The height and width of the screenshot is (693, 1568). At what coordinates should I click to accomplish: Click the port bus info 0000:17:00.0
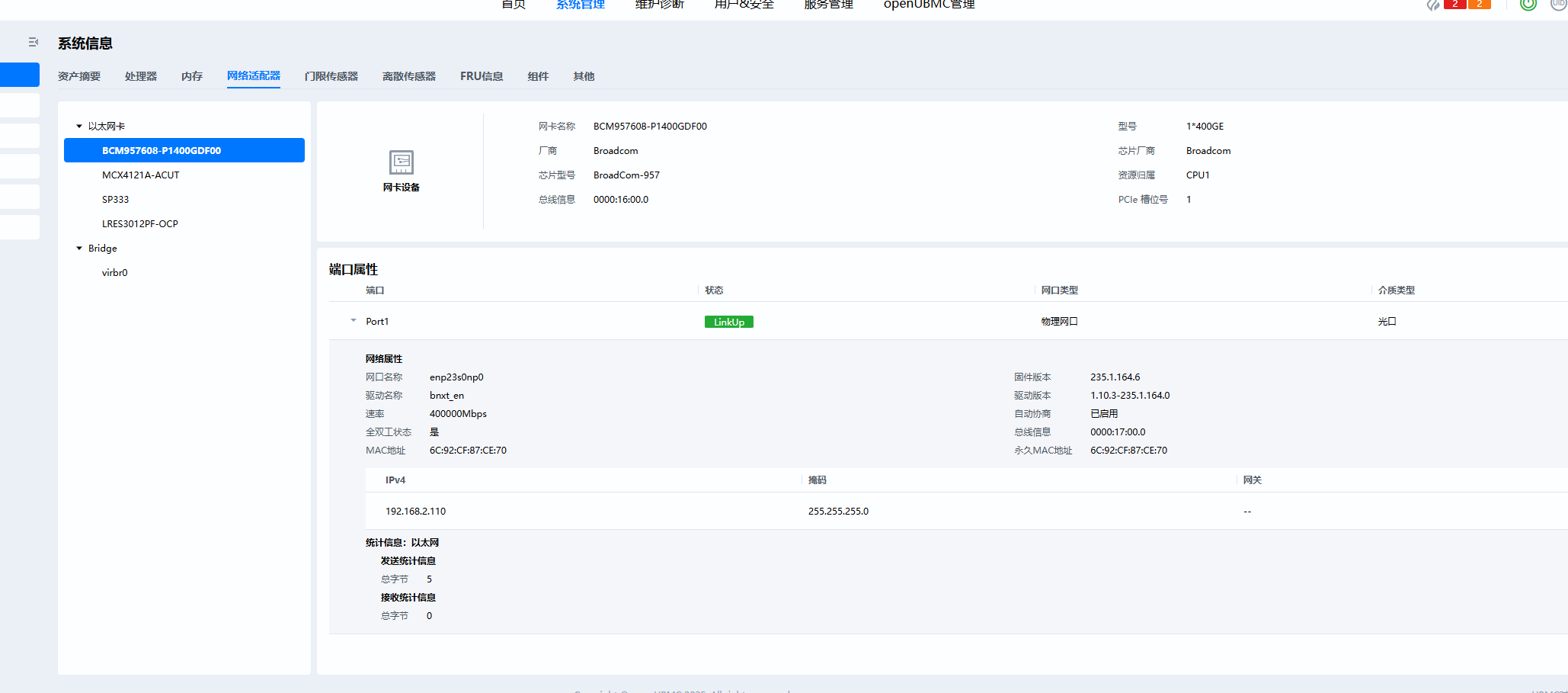click(1118, 432)
